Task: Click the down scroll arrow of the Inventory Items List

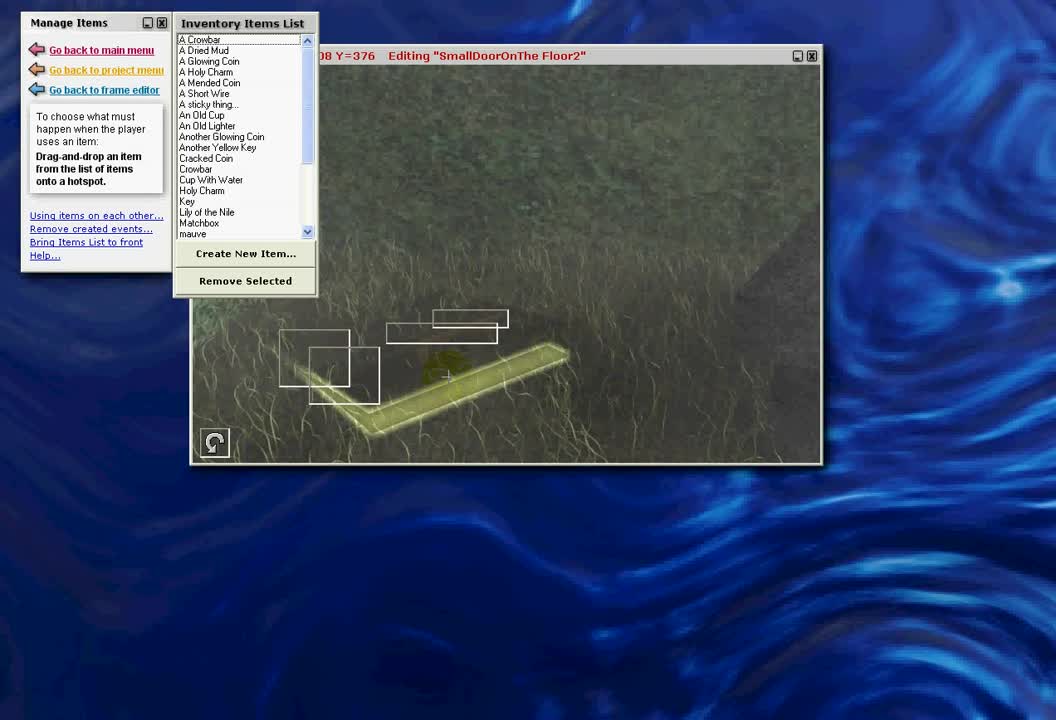Action: tap(307, 232)
